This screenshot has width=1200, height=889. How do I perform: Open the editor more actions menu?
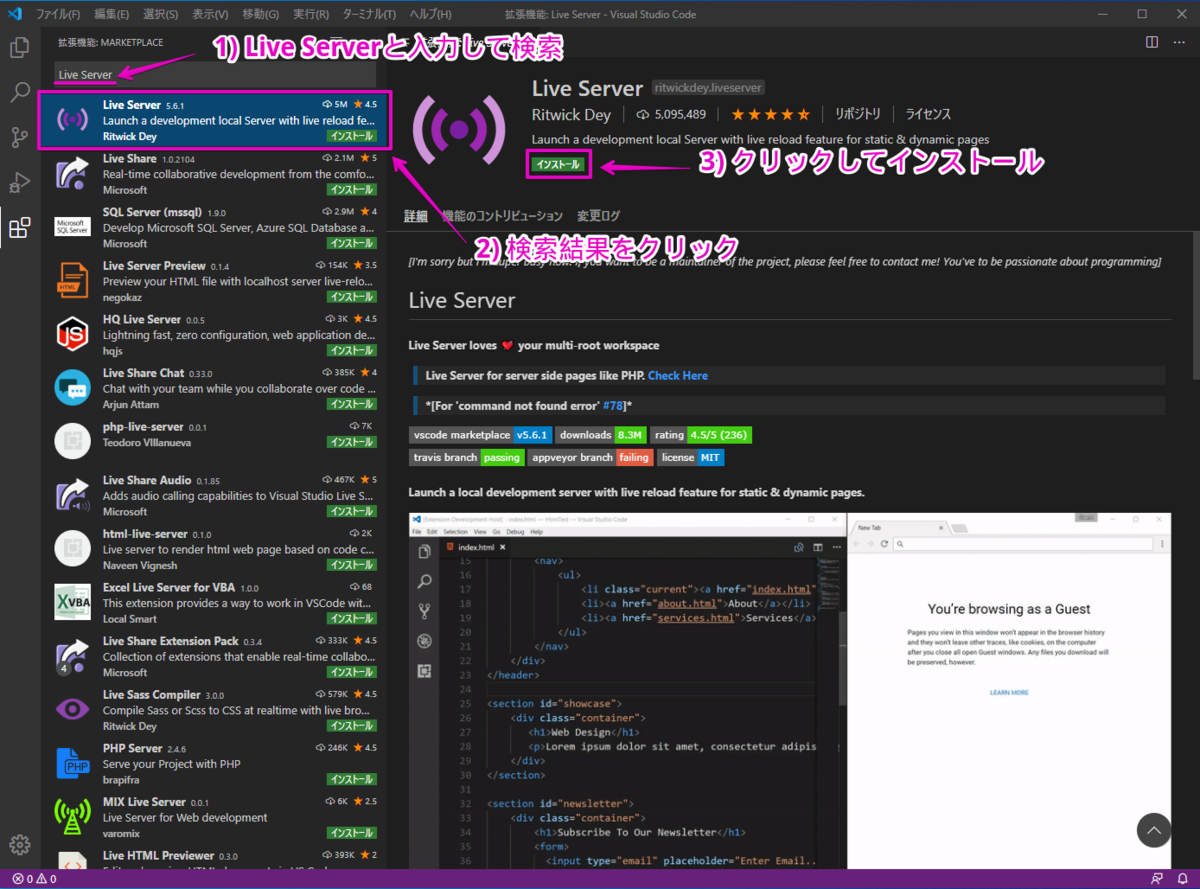tap(1179, 42)
